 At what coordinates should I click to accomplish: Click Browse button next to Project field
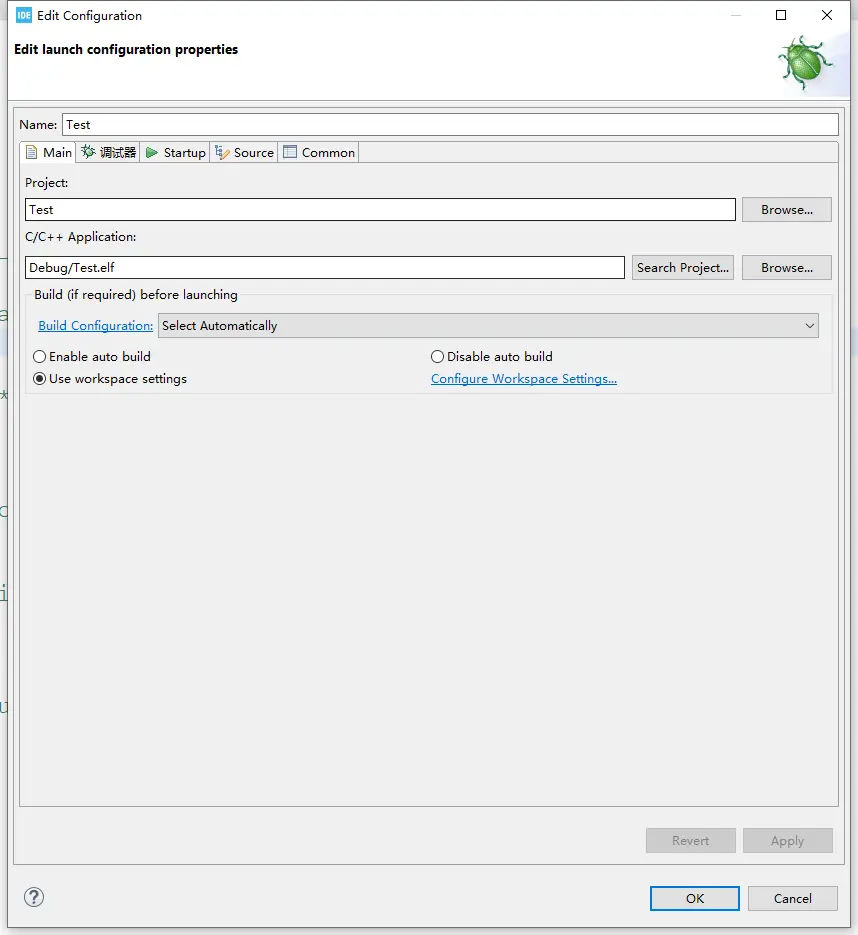click(x=786, y=210)
